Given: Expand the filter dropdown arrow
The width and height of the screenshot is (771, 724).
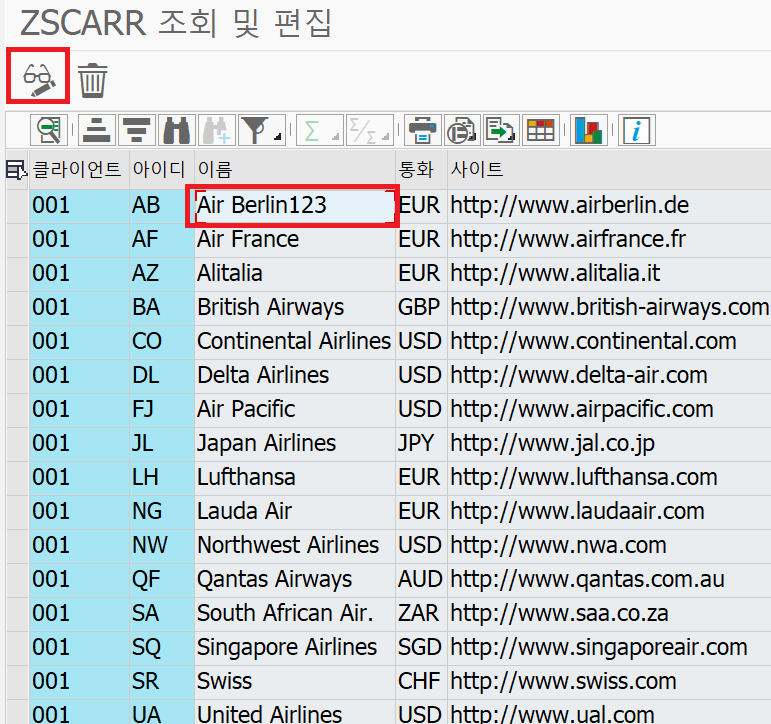Looking at the screenshot, I should click(278, 136).
